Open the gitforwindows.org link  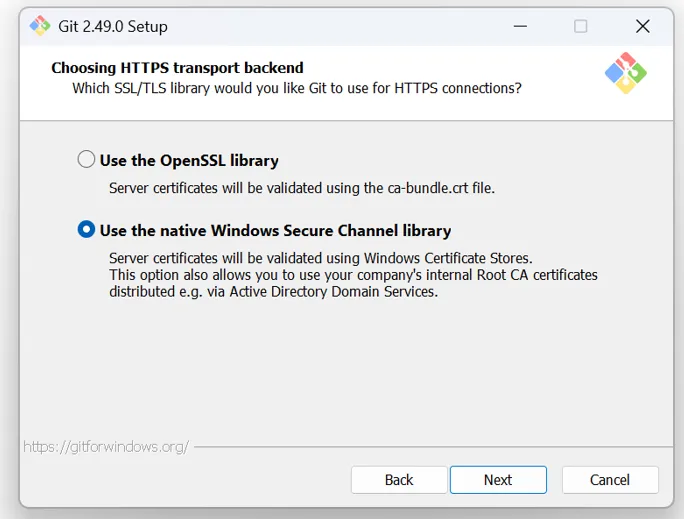click(x=105, y=447)
